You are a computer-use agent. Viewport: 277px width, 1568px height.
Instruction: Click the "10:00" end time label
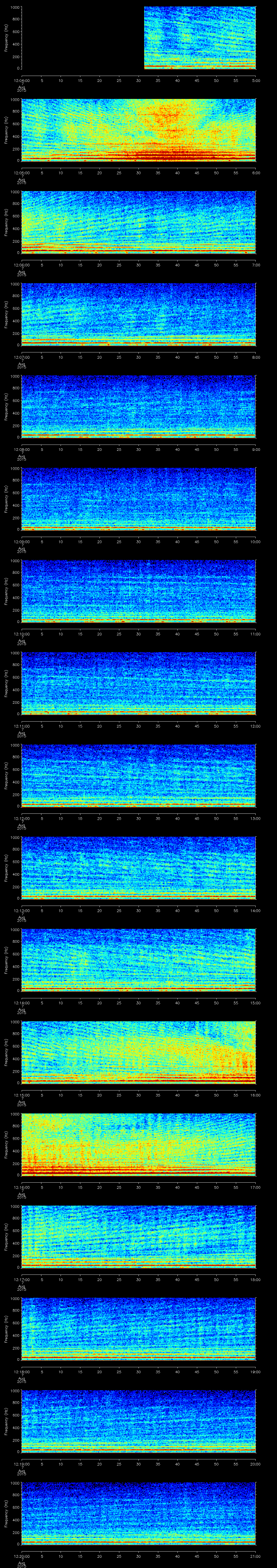tap(255, 542)
